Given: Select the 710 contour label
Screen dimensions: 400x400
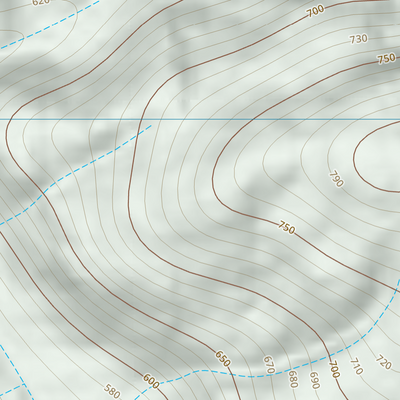Looking at the screenshot, I should point(356,367).
